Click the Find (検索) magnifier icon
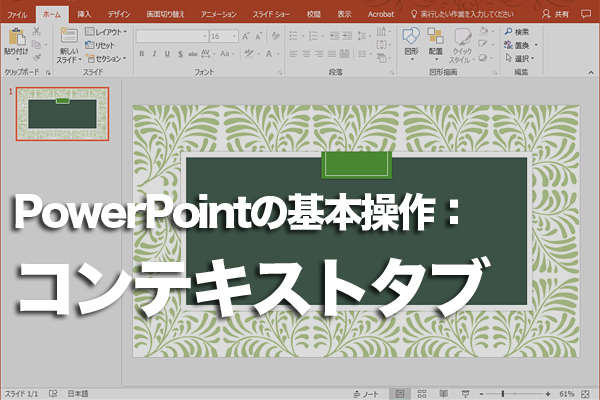600x400 pixels. pos(509,32)
